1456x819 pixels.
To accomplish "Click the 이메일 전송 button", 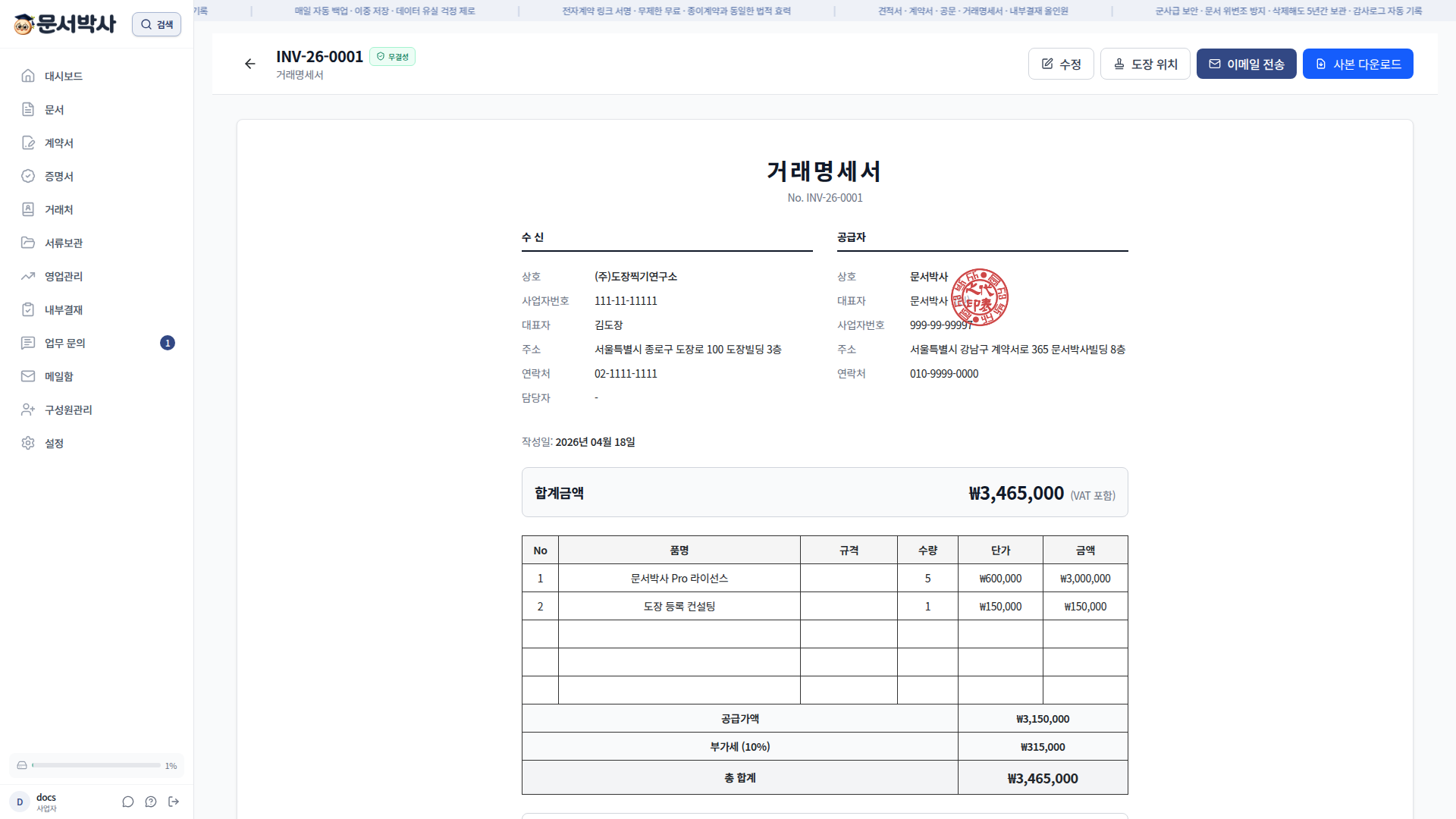I will (x=1246, y=64).
